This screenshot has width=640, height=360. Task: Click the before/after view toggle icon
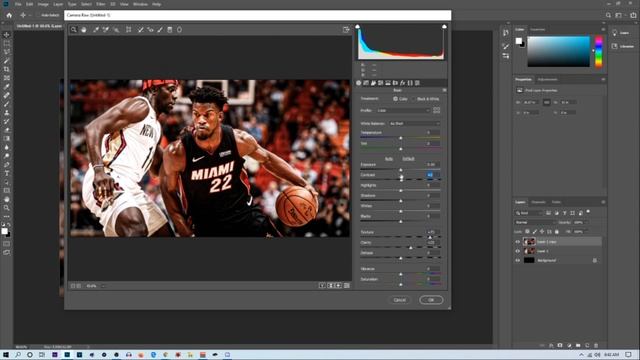[x=322, y=286]
